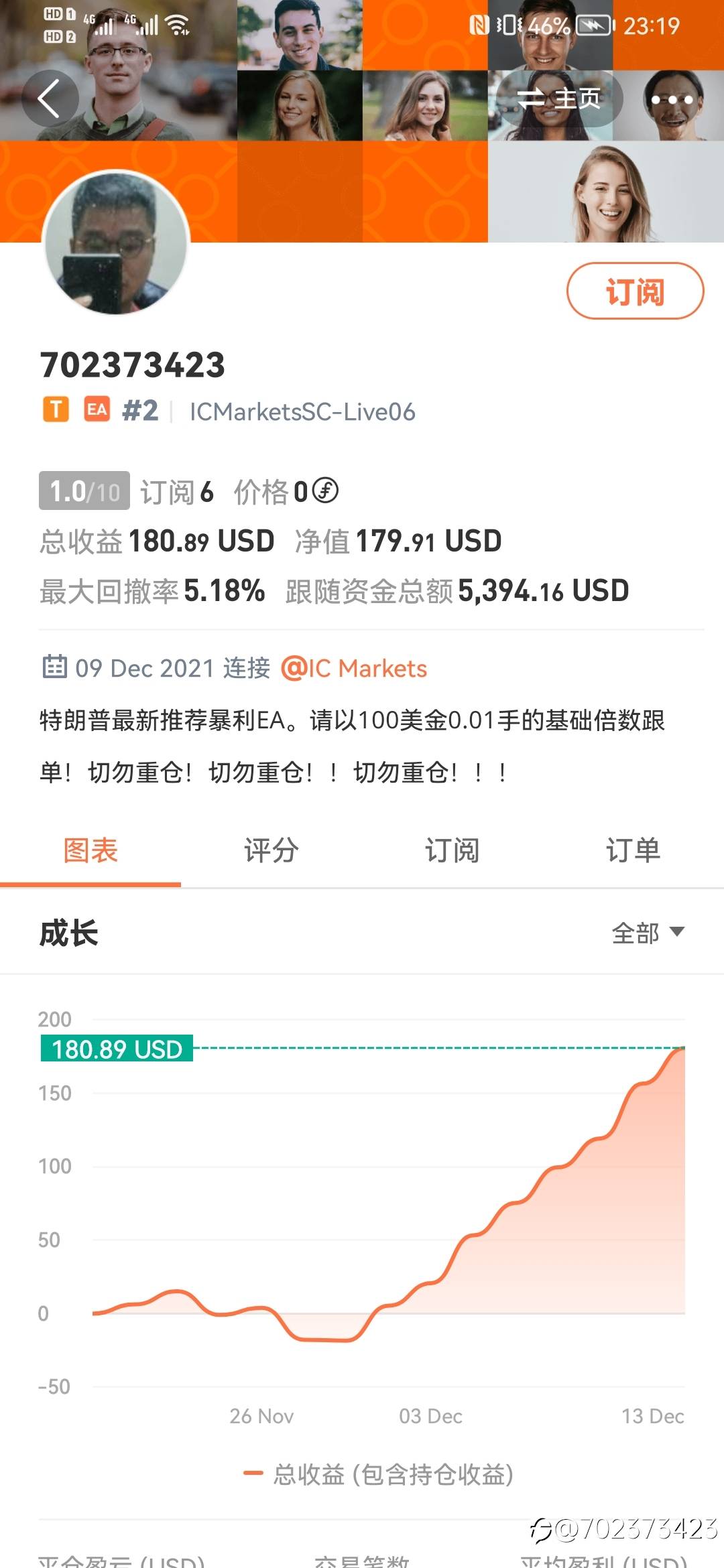Tap the orange T badge icon
Screen dimensions: 724x1568
click(x=56, y=409)
